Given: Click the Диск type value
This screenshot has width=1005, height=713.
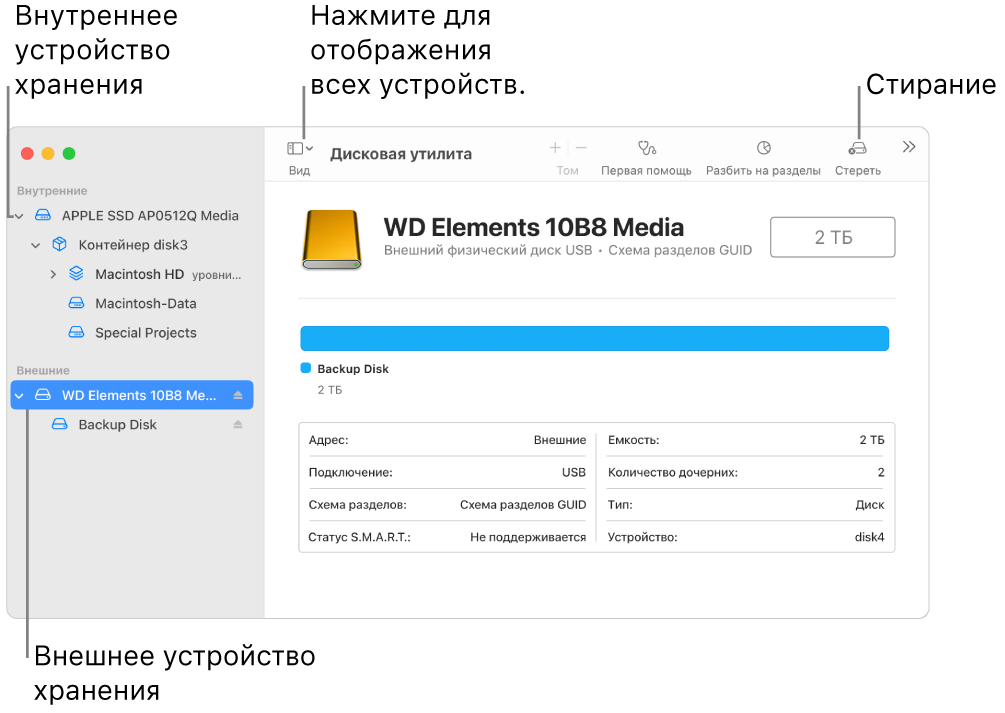Looking at the screenshot, I should pyautogui.click(x=870, y=505).
